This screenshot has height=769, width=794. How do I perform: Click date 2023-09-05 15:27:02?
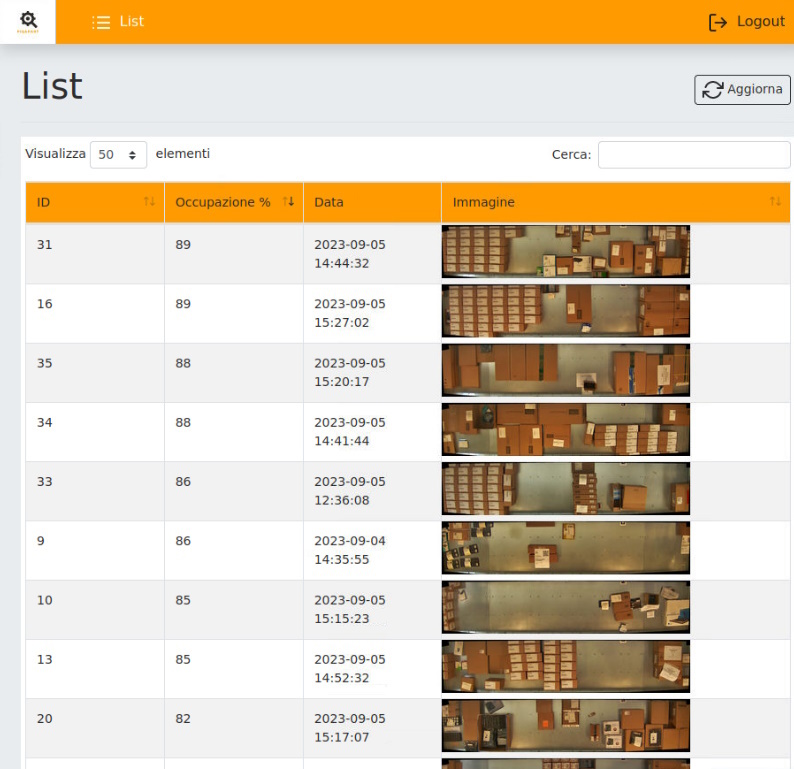click(x=350, y=313)
